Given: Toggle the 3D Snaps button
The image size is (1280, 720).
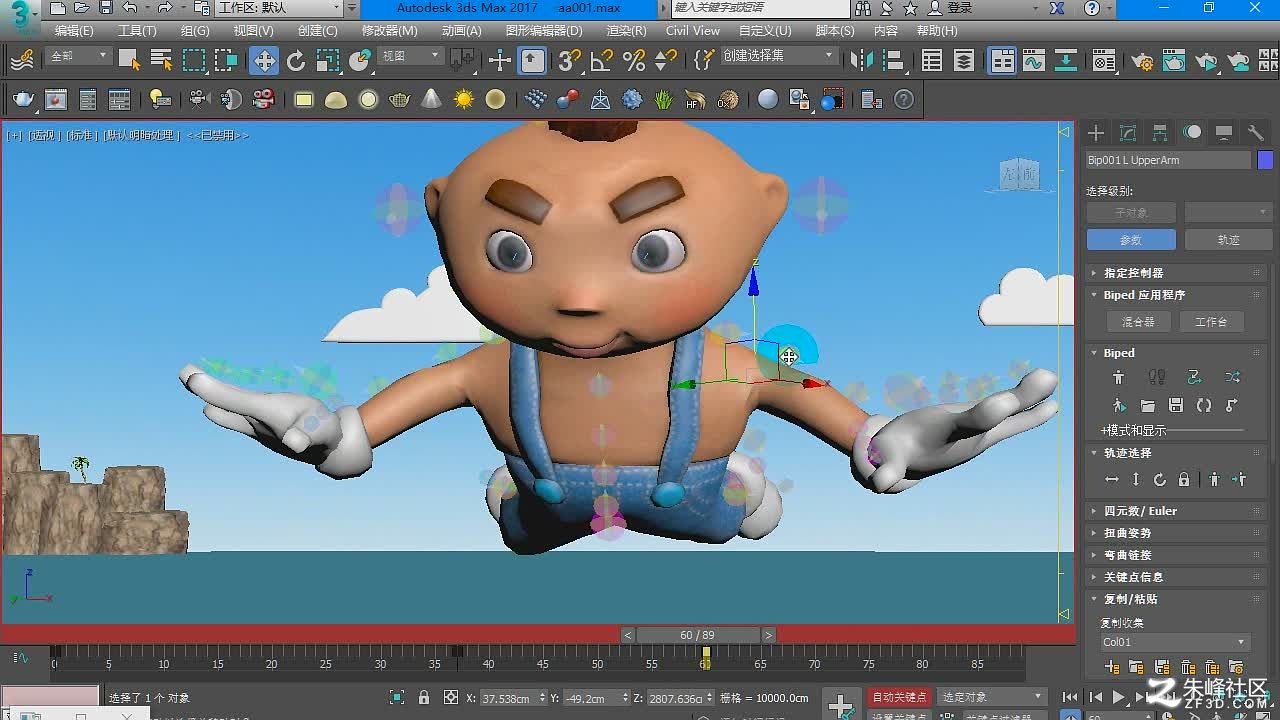Looking at the screenshot, I should coord(570,61).
